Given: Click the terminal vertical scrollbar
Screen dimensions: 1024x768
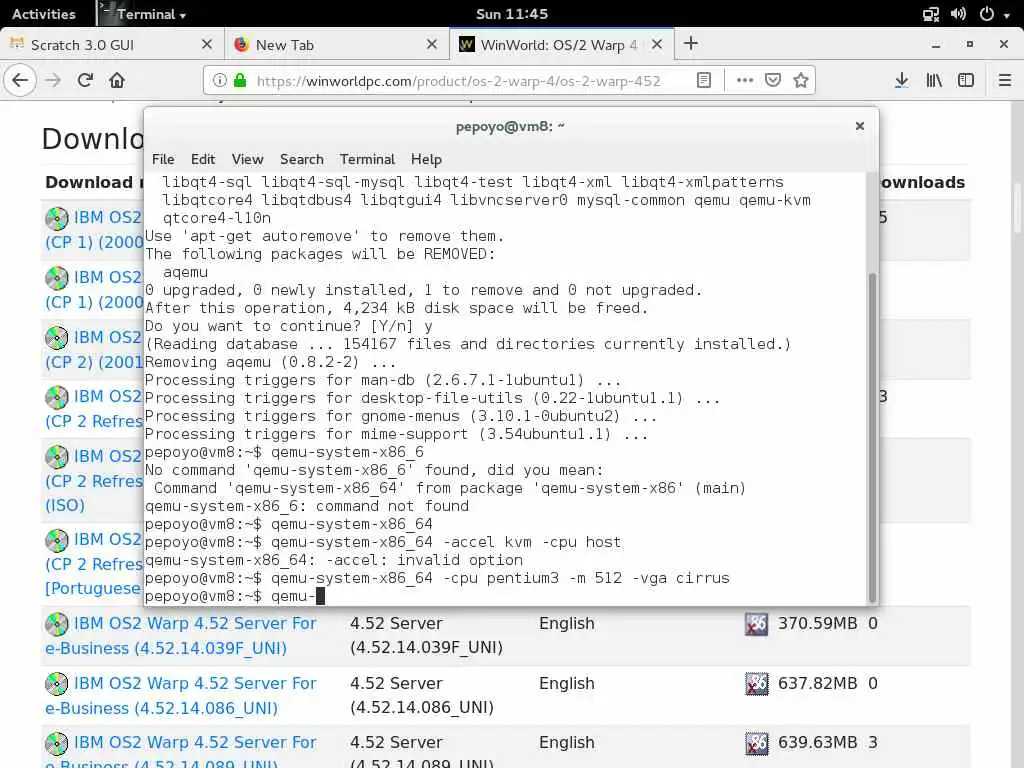Looking at the screenshot, I should pyautogui.click(x=872, y=438).
